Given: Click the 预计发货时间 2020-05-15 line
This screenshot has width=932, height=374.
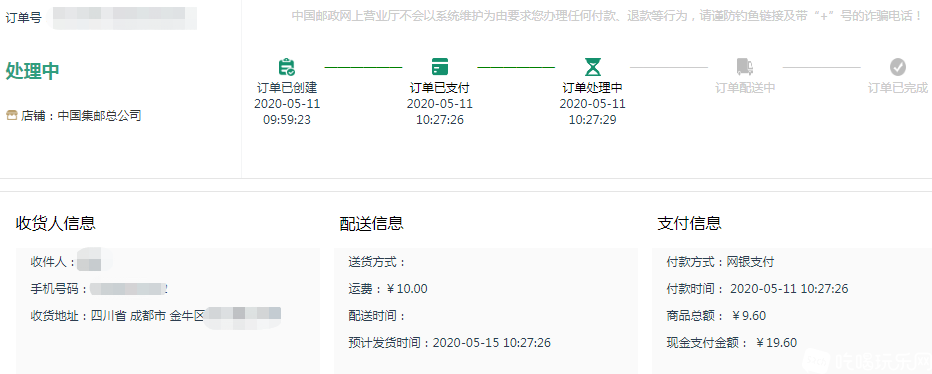Looking at the screenshot, I should (449, 342).
